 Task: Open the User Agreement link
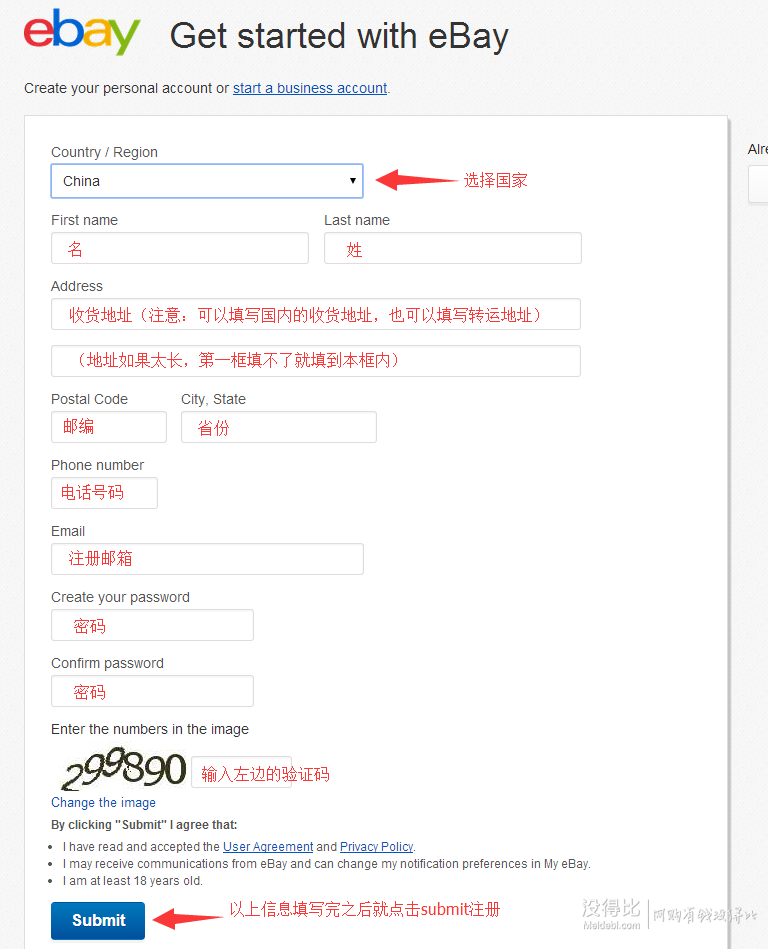pos(268,847)
